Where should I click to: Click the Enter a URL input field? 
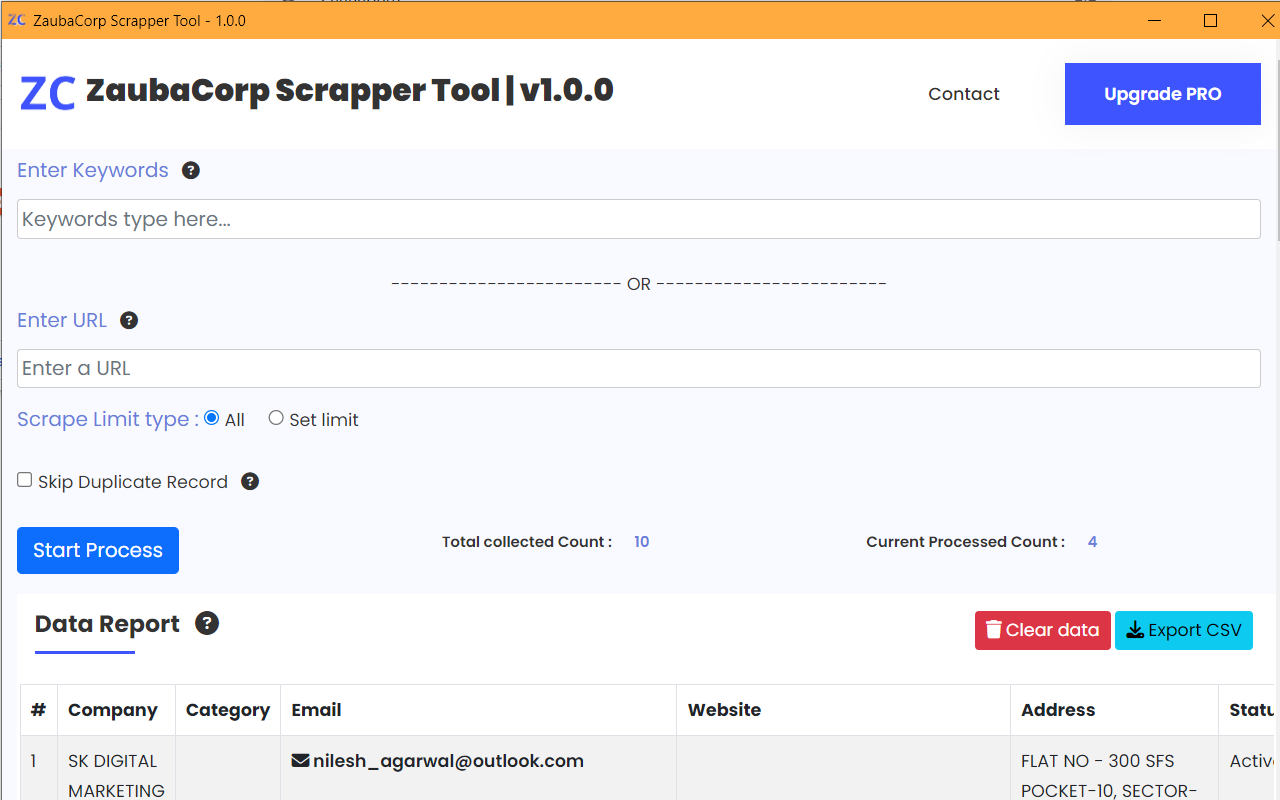[639, 368]
